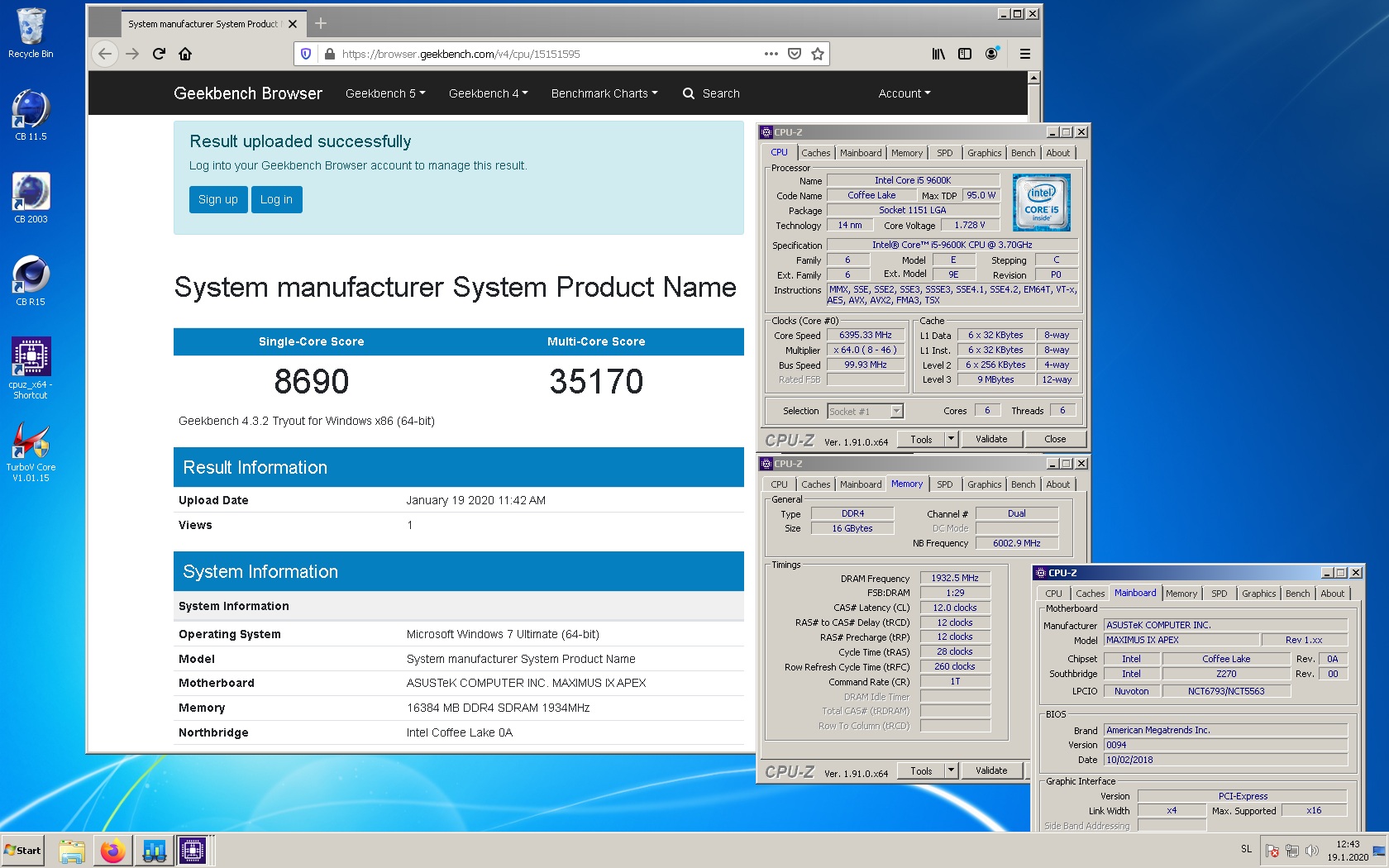Open the Firefox Library icon
Viewport: 1389px width, 868px height.
938,54
